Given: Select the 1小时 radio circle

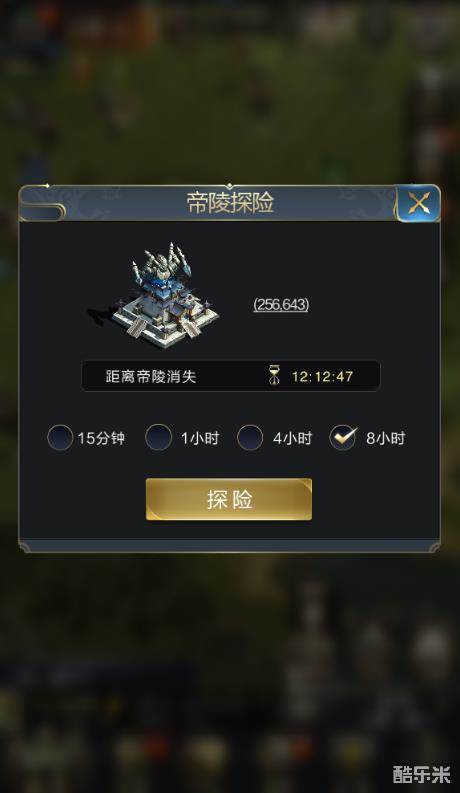Looking at the screenshot, I should pyautogui.click(x=158, y=437).
